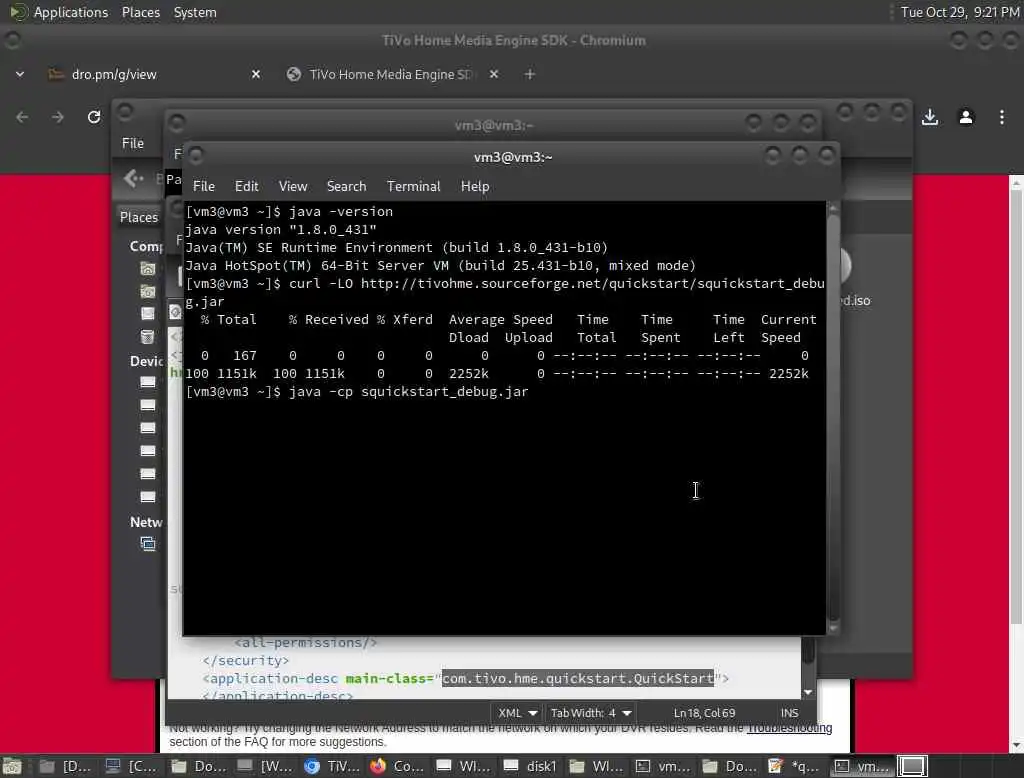Switch to the Co... Firefox taskbar entry
The height and width of the screenshot is (778, 1024).
(398, 766)
